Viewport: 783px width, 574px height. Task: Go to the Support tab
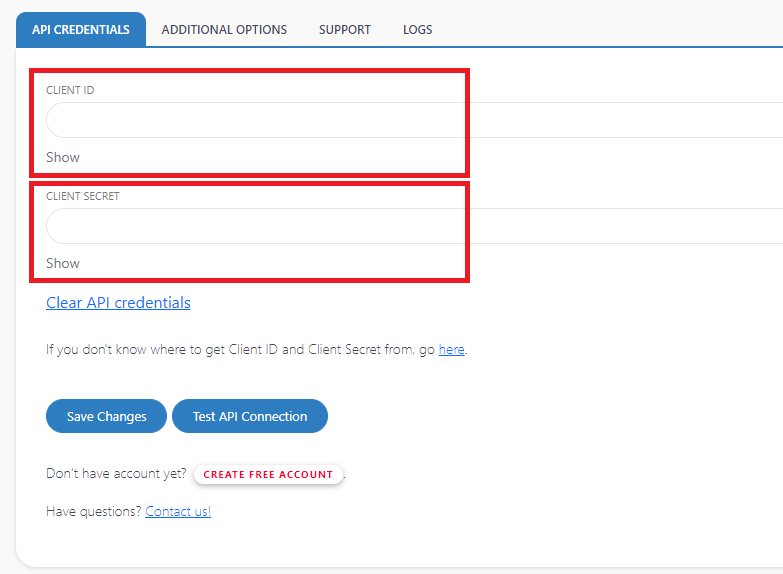[x=345, y=30]
